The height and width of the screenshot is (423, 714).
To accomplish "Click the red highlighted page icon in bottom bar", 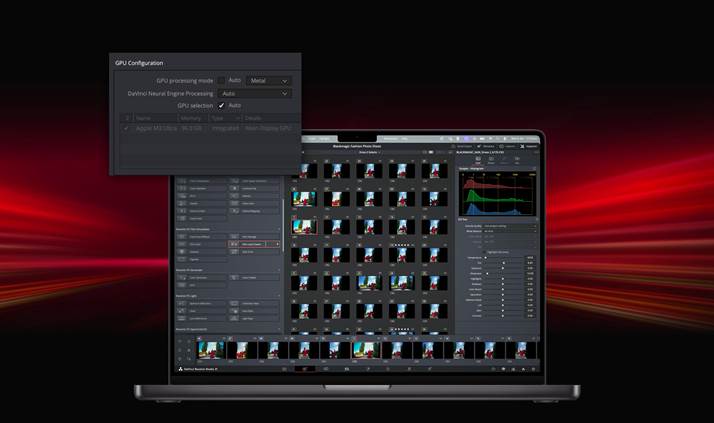I will point(304,369).
